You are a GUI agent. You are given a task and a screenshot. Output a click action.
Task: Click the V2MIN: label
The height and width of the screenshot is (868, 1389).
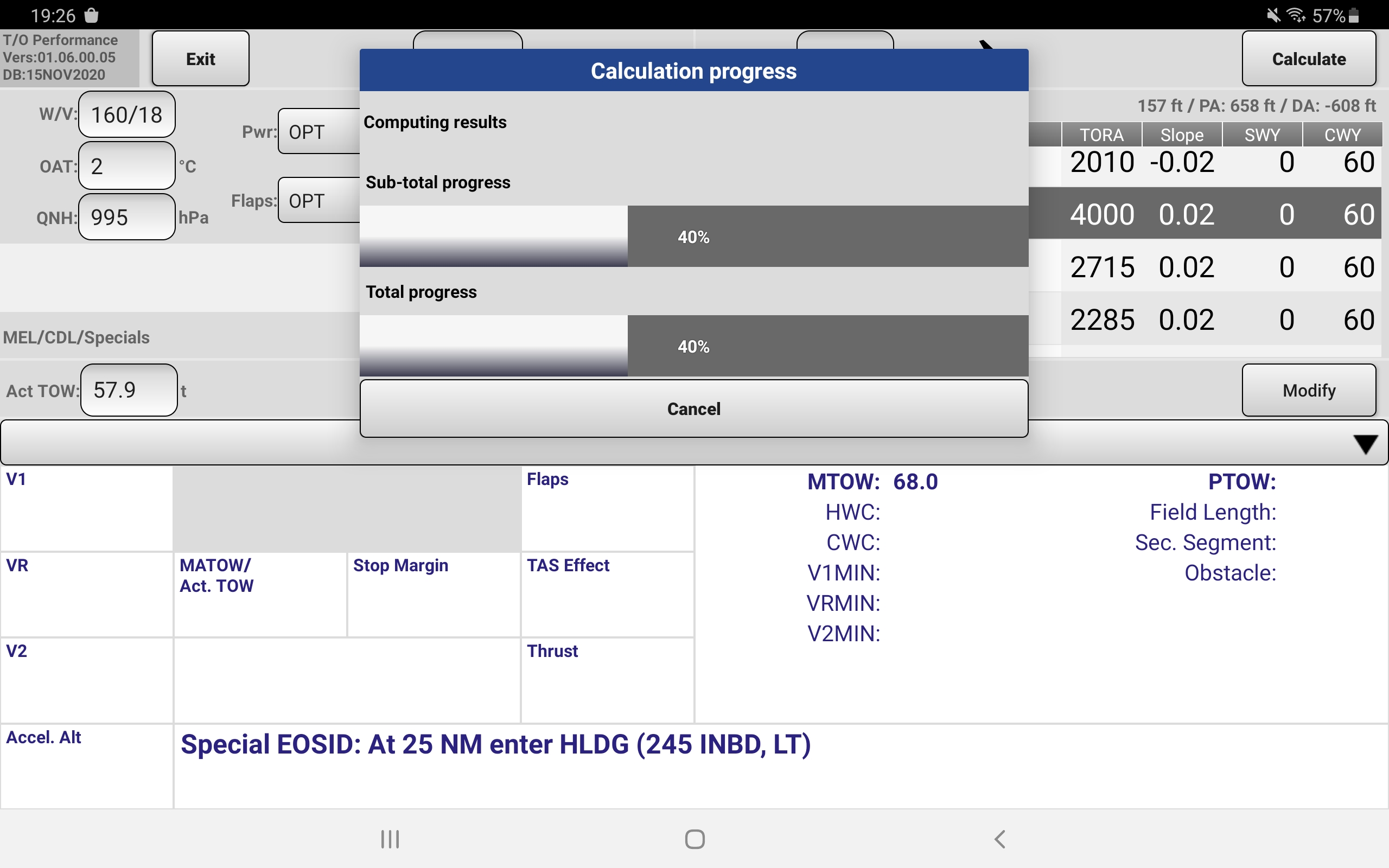(x=844, y=633)
